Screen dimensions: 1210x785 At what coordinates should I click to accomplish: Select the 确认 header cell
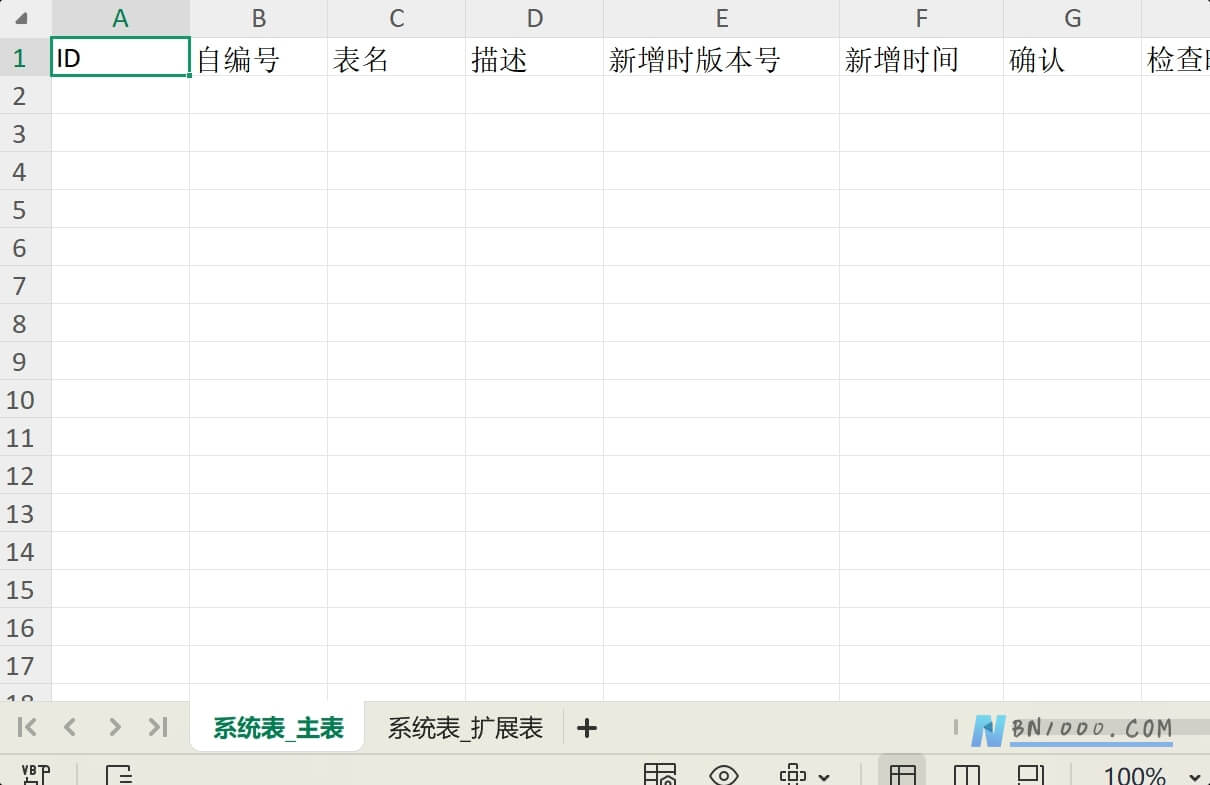tap(1072, 57)
